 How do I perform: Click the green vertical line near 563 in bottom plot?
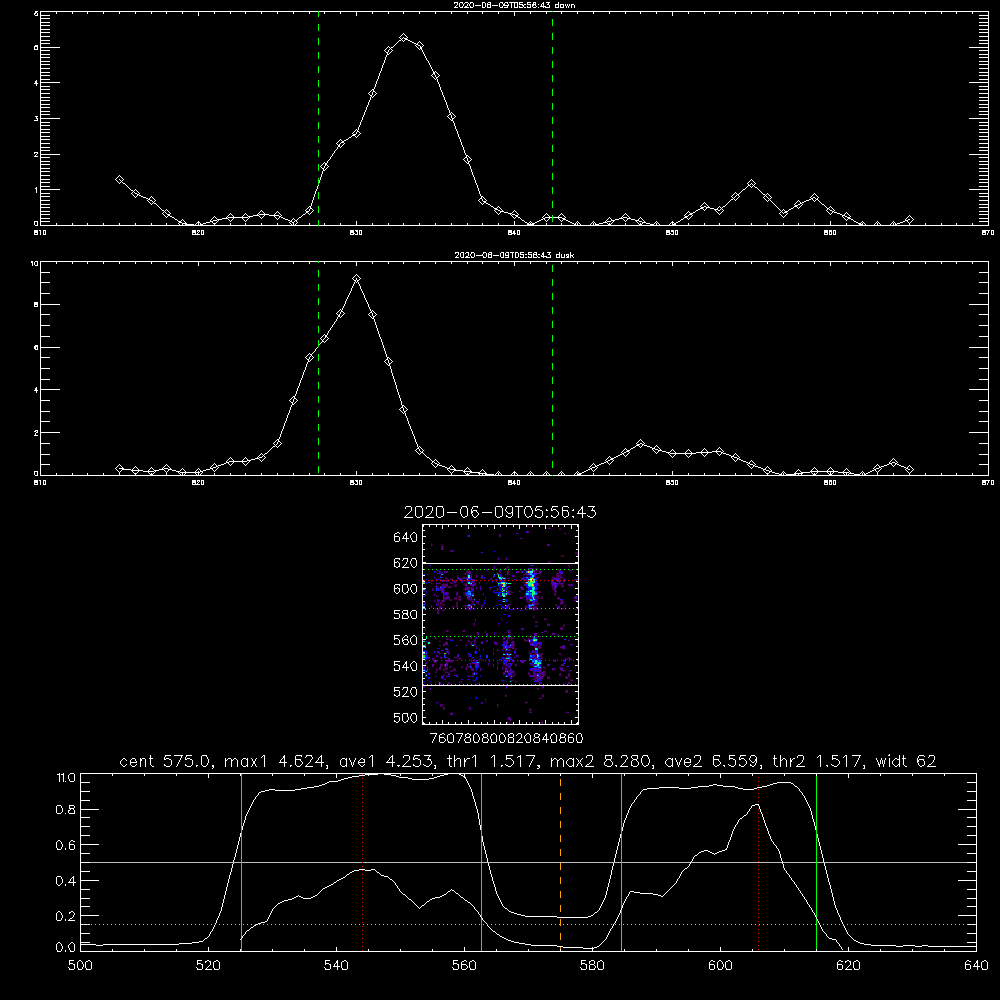(x=482, y=861)
